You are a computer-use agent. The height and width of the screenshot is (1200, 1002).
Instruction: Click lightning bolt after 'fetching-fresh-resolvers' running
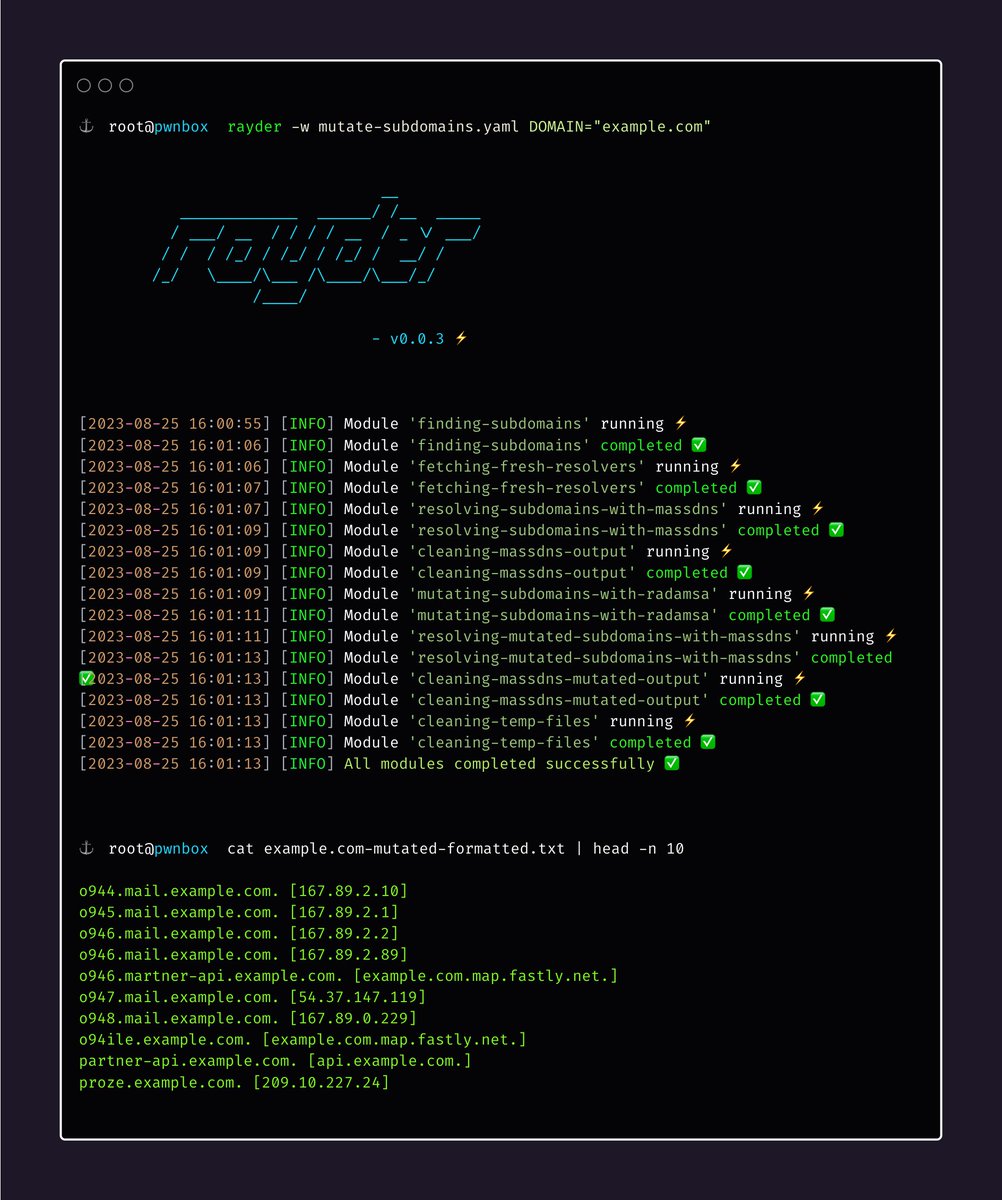[736, 466]
